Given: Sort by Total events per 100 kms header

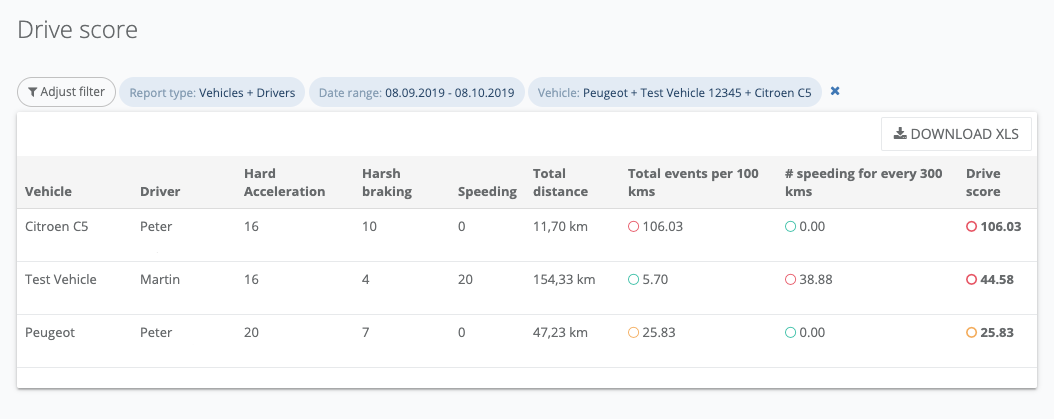Looking at the screenshot, I should point(693,182).
